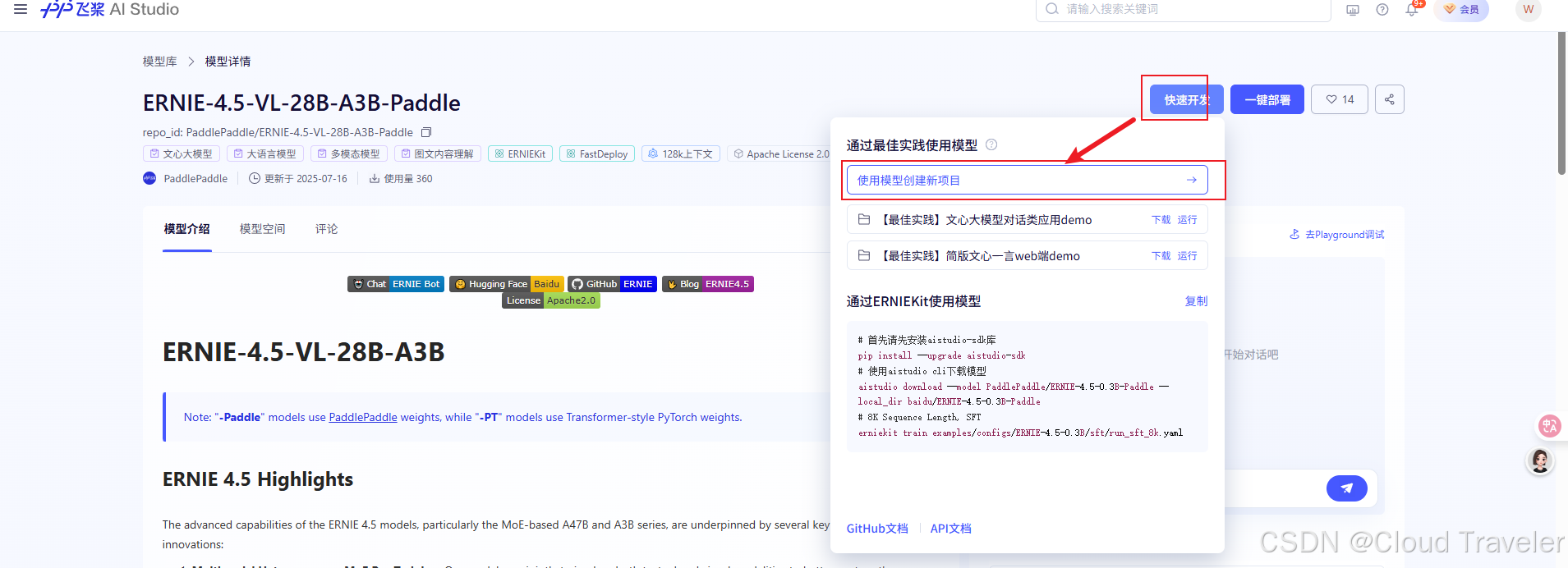The image size is (1568, 568).
Task: Switch to the 评论 tab
Action: 327,229
